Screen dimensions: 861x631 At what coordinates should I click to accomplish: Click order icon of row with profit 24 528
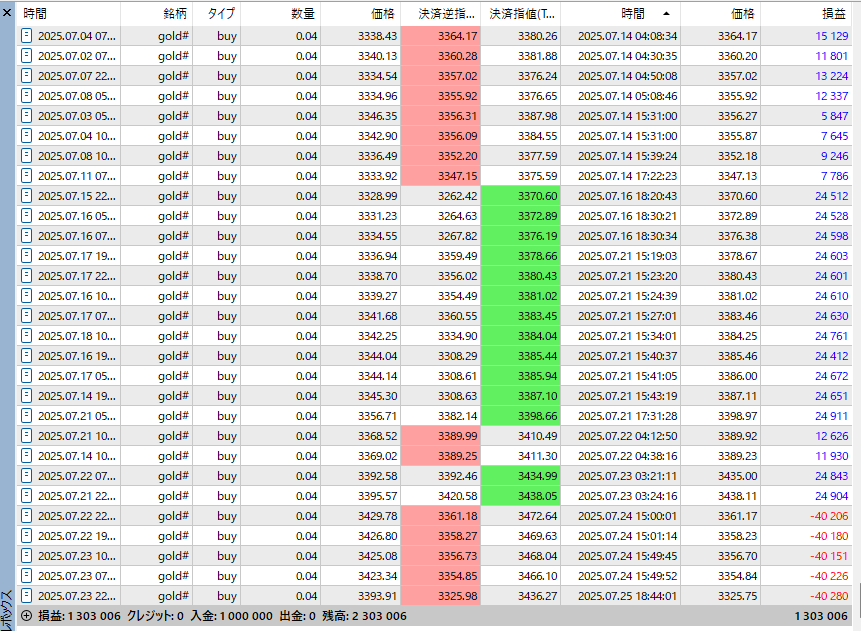click(26, 216)
